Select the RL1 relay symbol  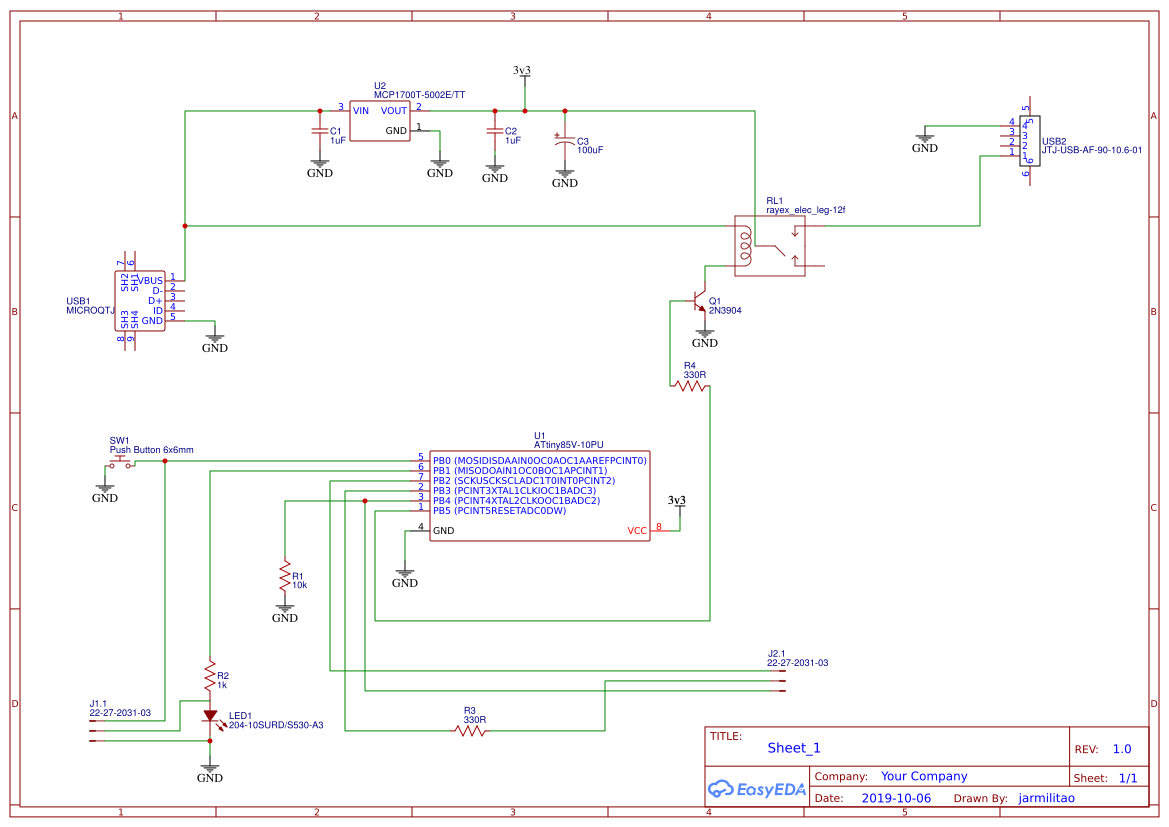click(769, 246)
